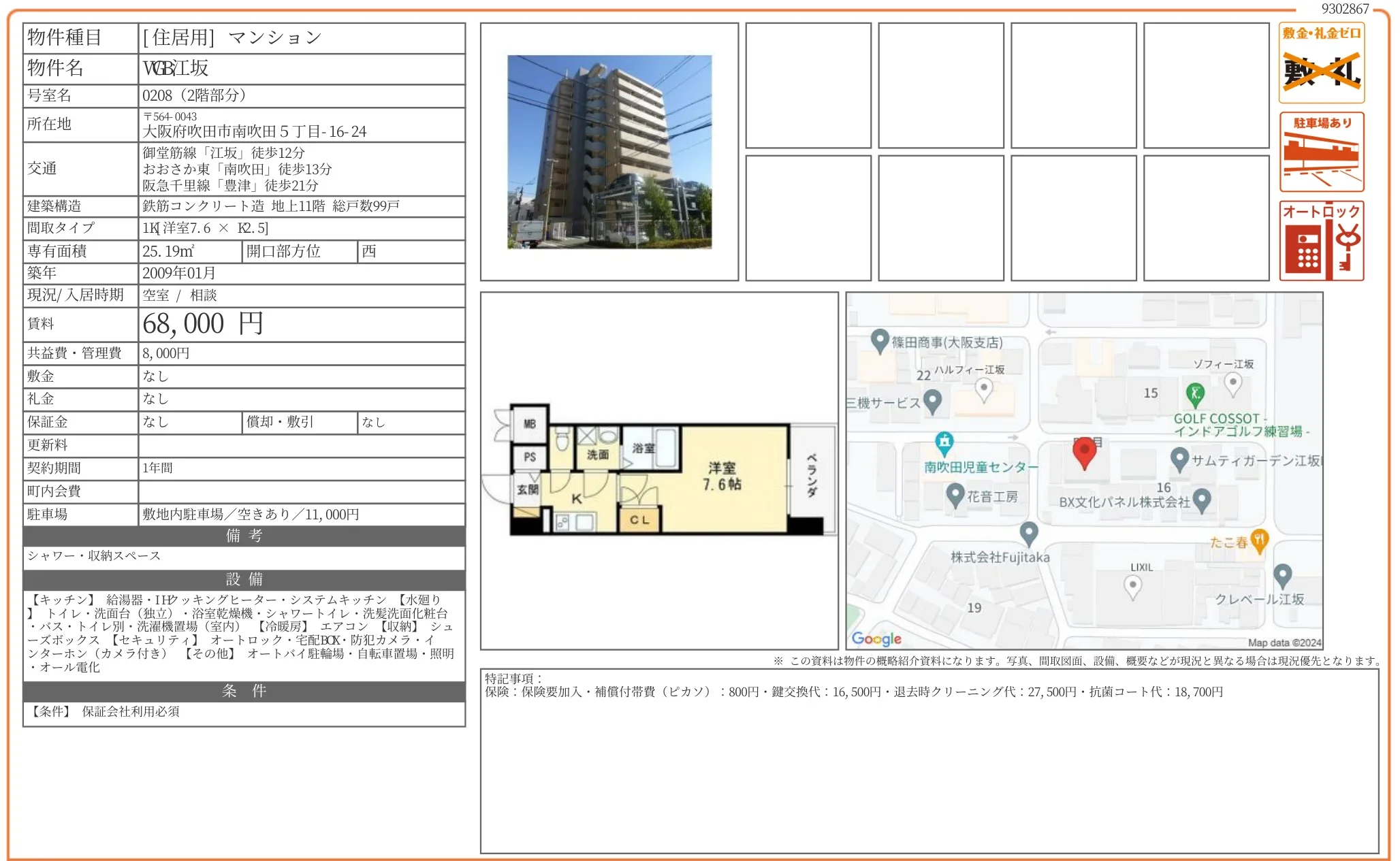Click the クレベール江坂 map pin
The width and height of the screenshot is (1400, 861).
pyautogui.click(x=1282, y=576)
